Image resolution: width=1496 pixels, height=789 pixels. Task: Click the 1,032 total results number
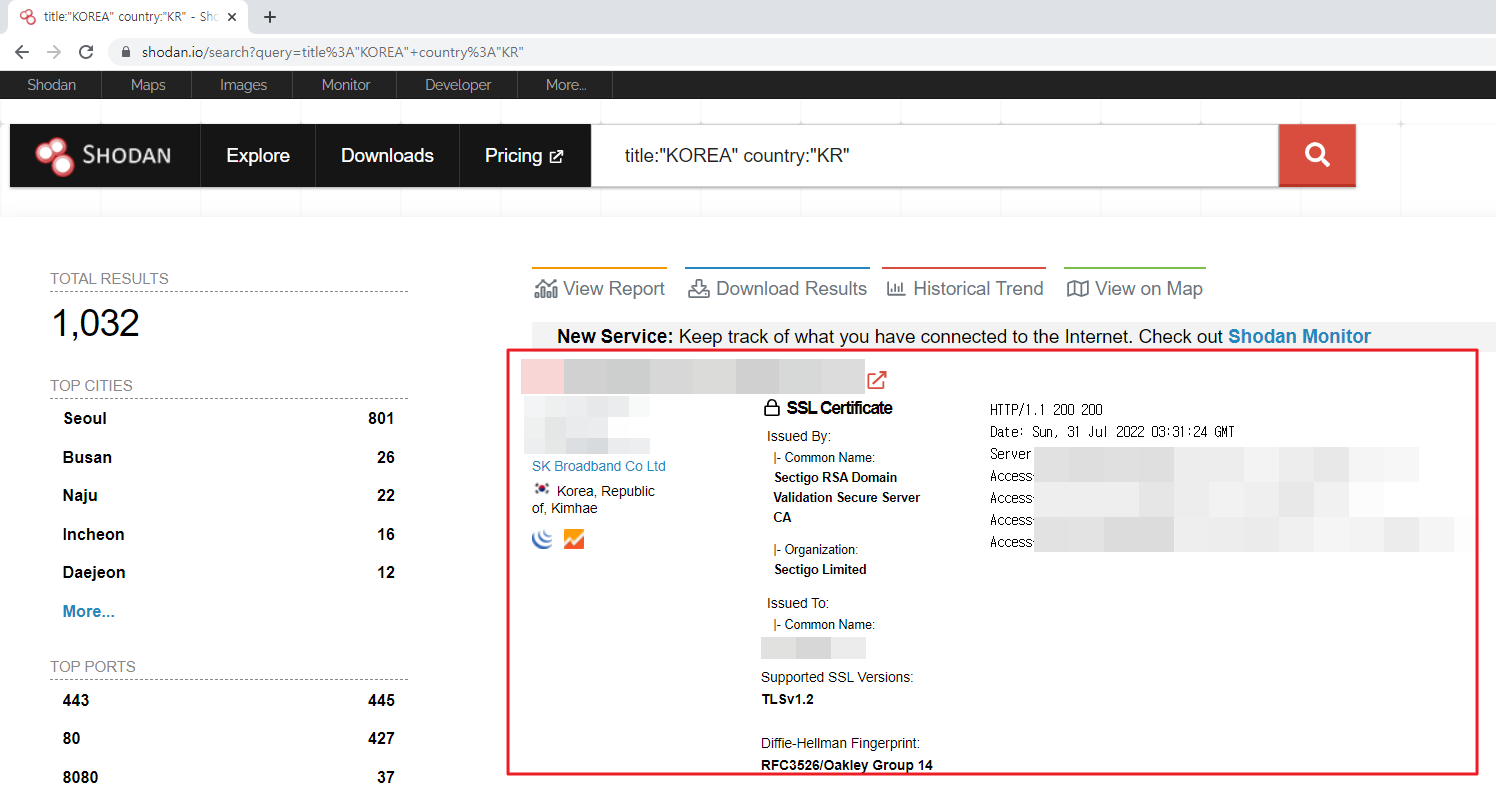95,322
